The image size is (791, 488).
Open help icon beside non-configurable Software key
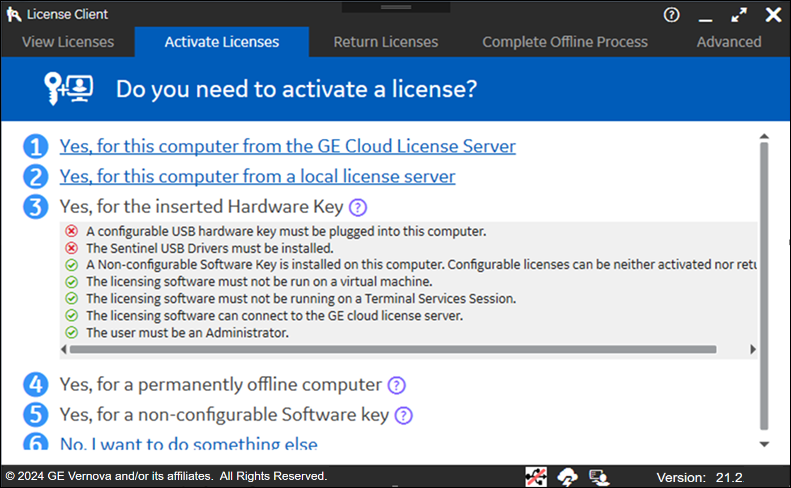(x=403, y=416)
